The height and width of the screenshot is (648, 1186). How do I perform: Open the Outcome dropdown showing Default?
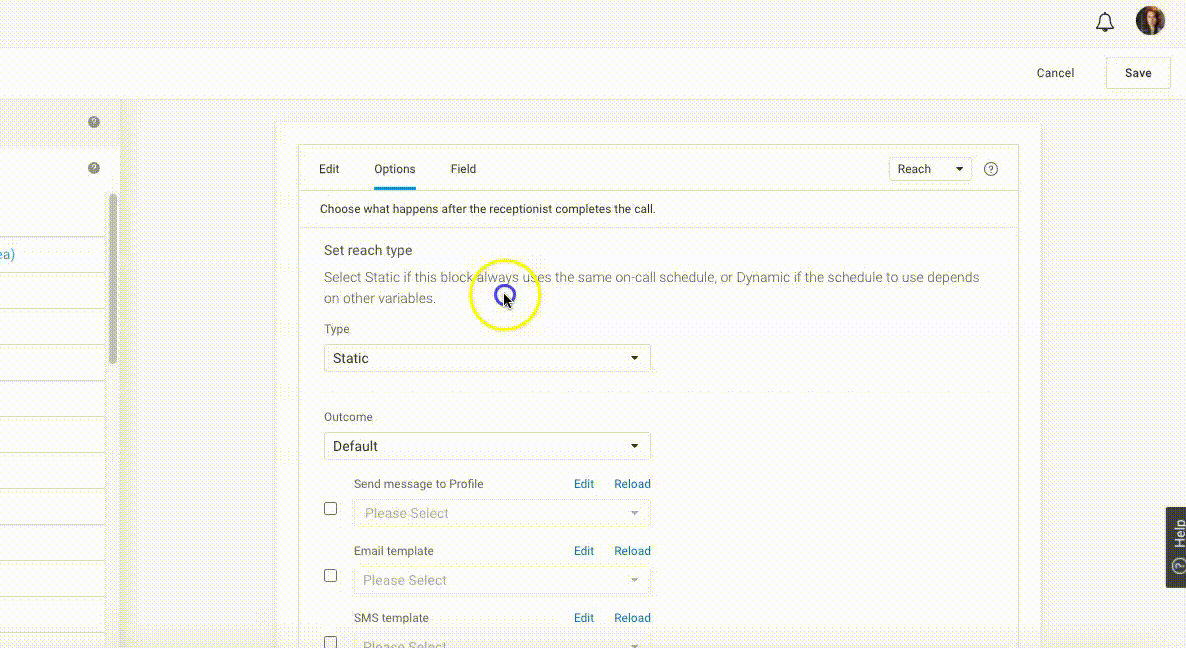pos(487,446)
